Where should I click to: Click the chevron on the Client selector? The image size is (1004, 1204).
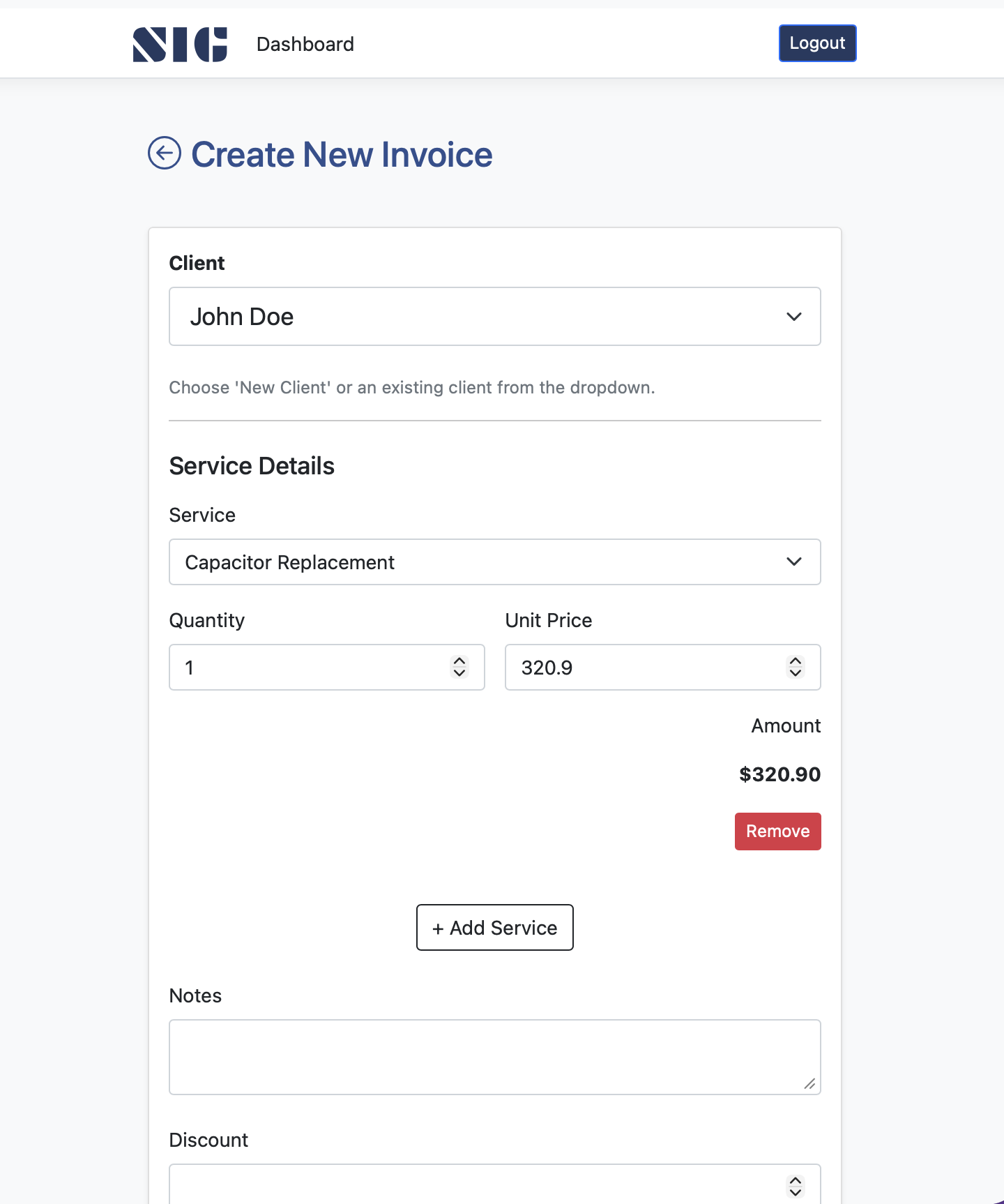click(794, 316)
